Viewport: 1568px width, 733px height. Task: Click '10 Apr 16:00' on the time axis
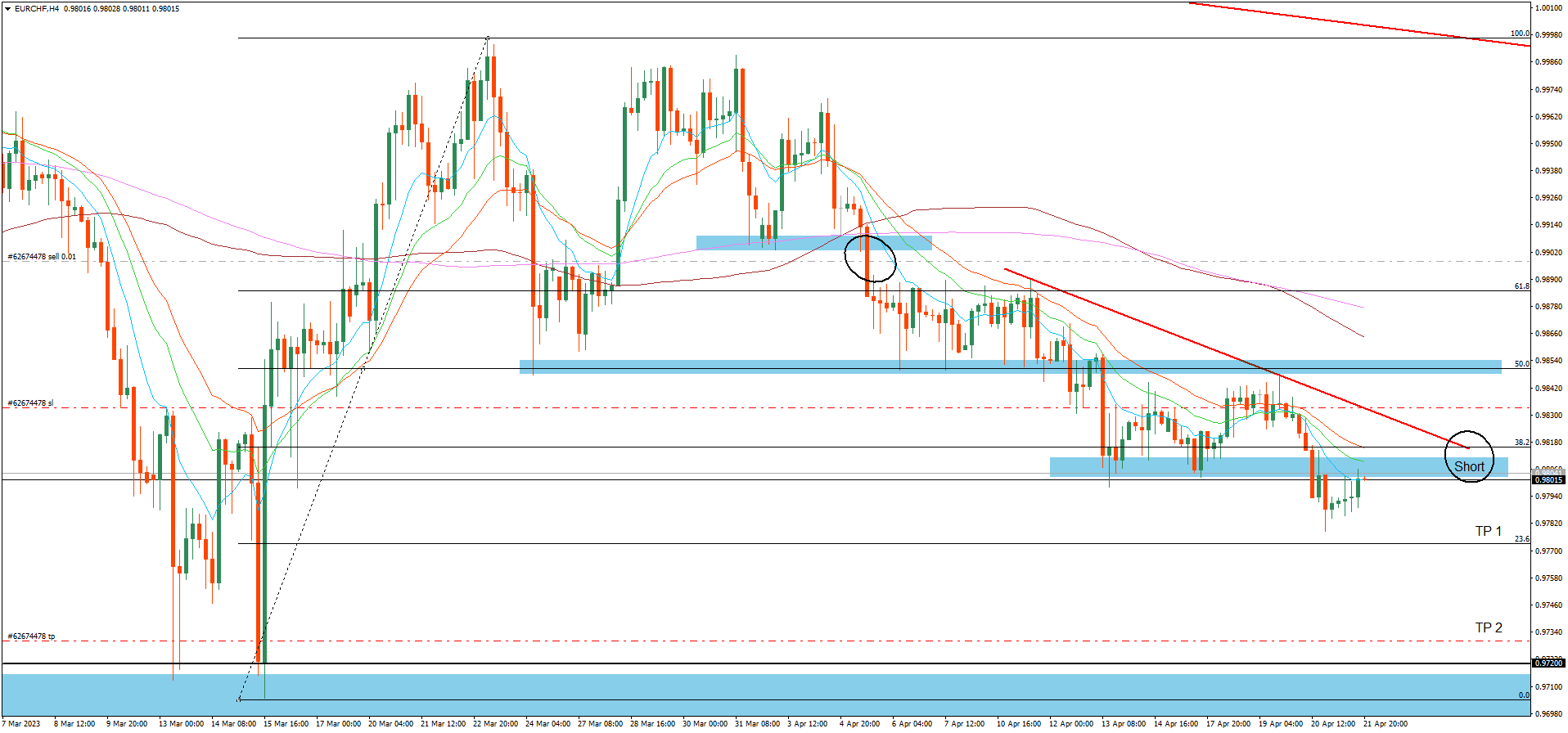tap(1019, 724)
